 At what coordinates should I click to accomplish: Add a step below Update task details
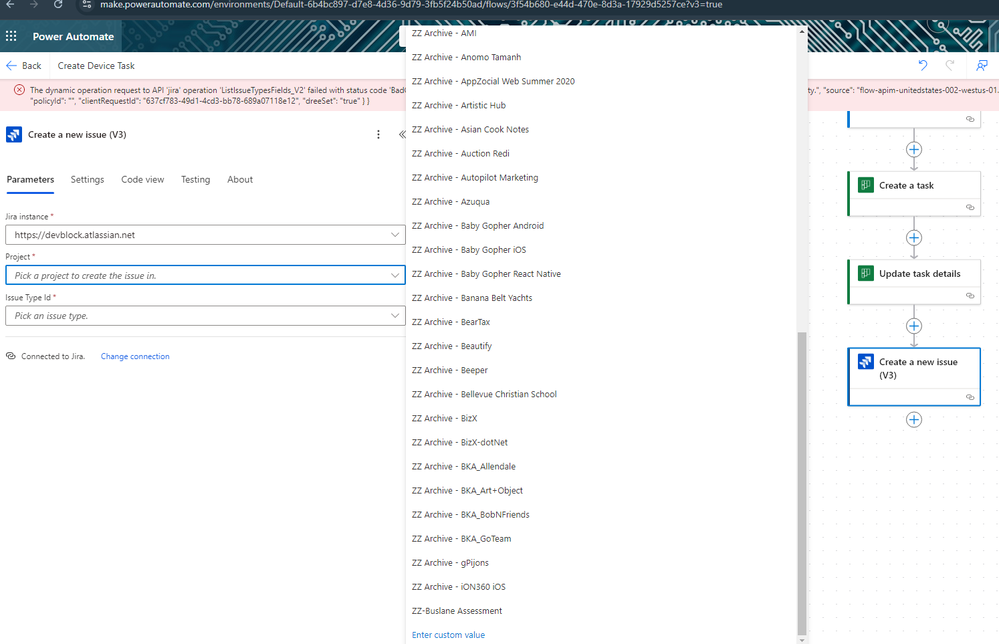click(914, 326)
